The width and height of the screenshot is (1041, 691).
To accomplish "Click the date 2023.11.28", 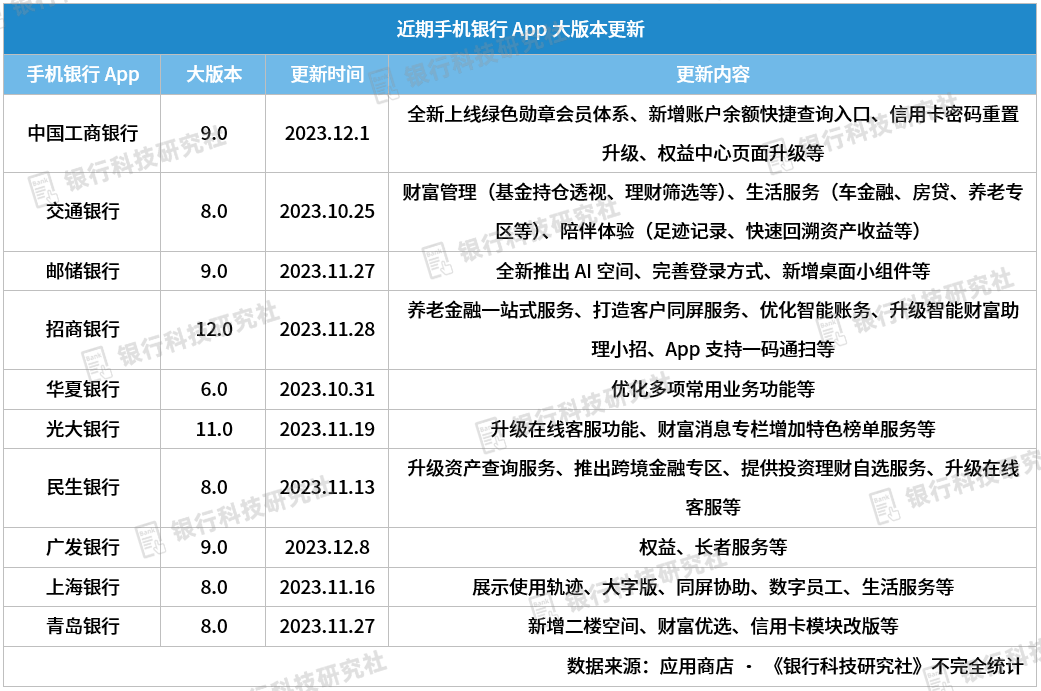I will point(327,329).
